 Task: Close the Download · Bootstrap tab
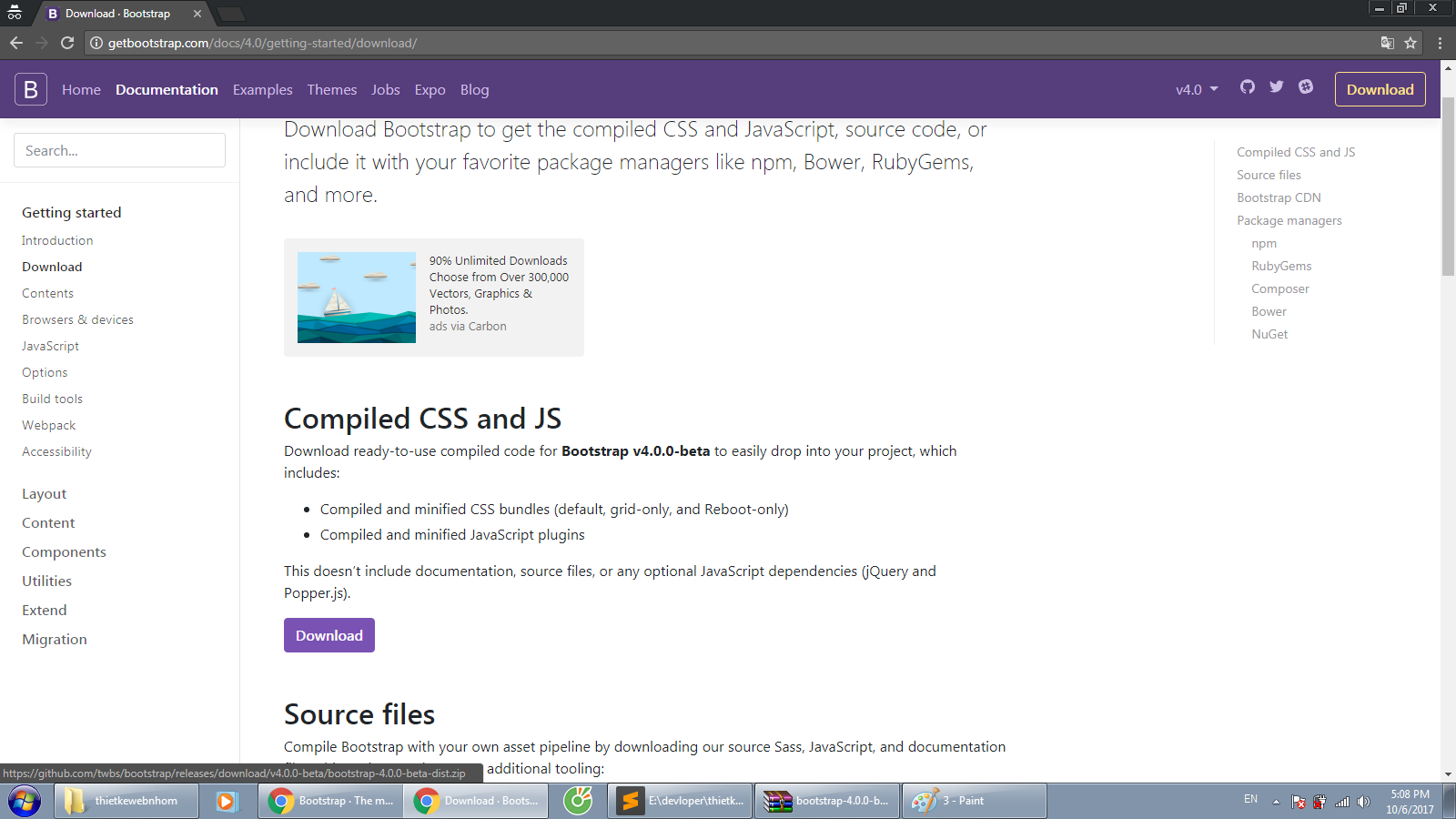197,14
